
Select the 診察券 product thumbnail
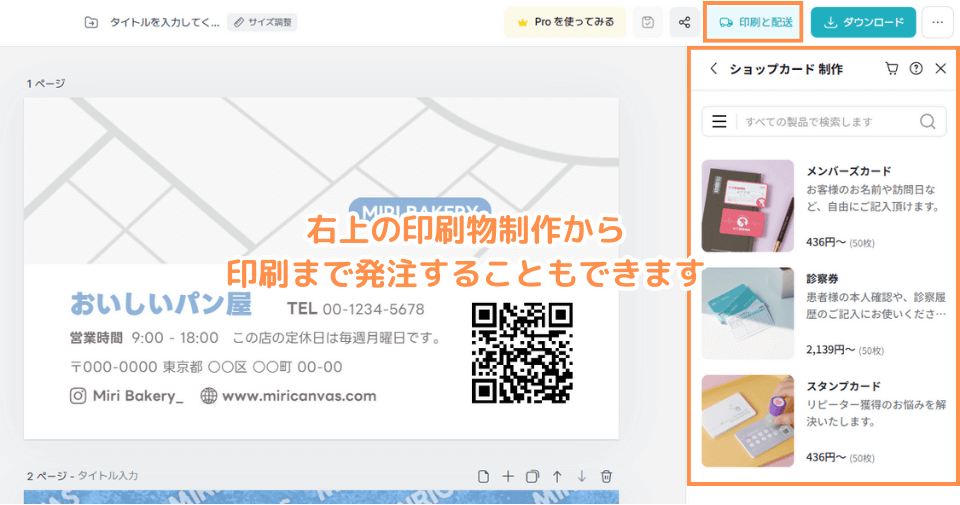pos(748,313)
